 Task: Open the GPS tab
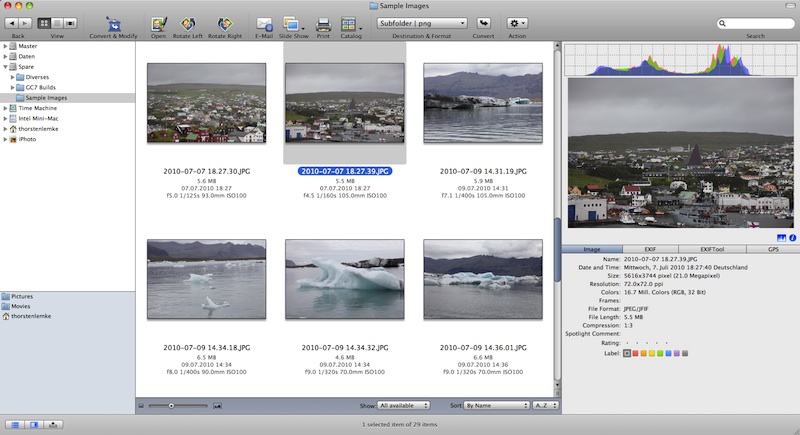point(772,248)
